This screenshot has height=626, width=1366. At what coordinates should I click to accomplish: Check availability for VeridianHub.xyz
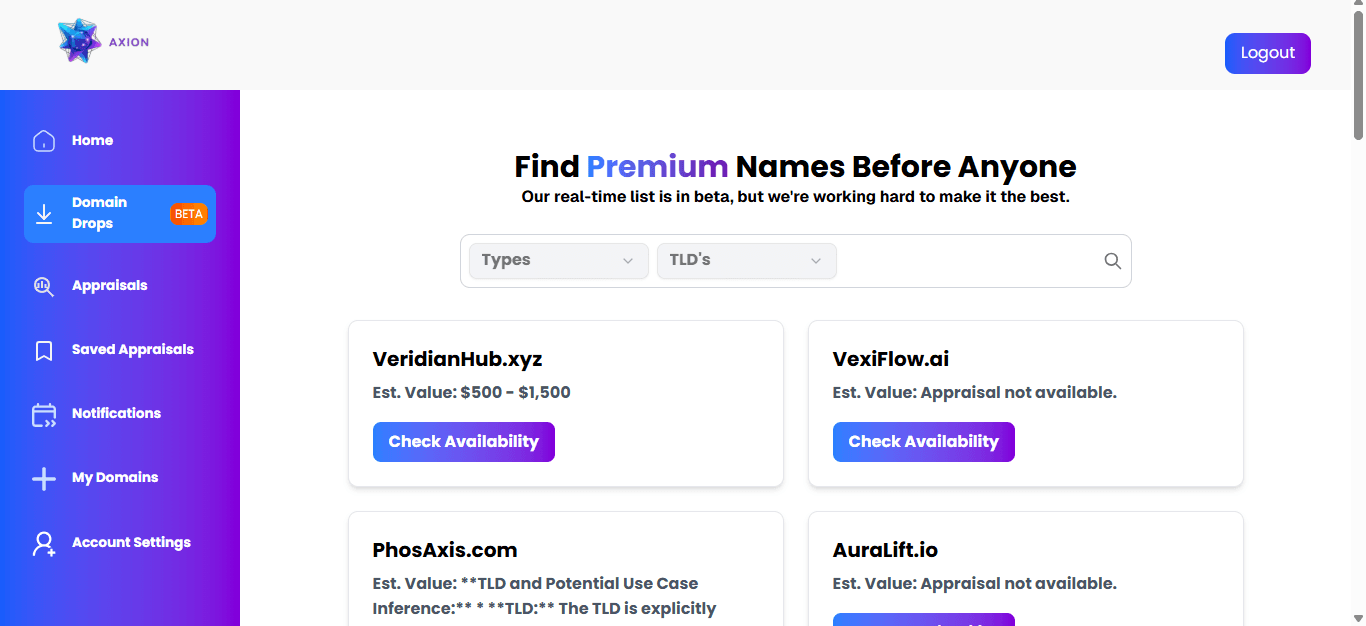463,442
